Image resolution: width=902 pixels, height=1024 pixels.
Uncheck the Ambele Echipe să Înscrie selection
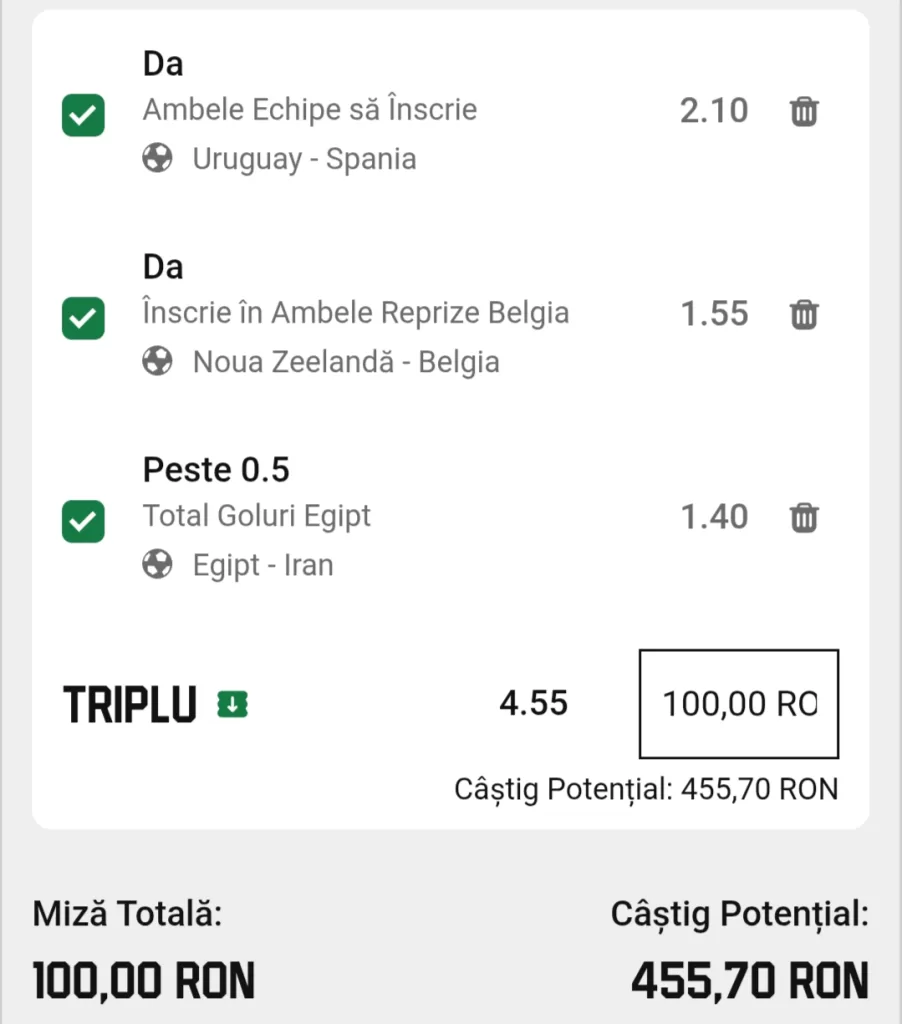[83, 115]
